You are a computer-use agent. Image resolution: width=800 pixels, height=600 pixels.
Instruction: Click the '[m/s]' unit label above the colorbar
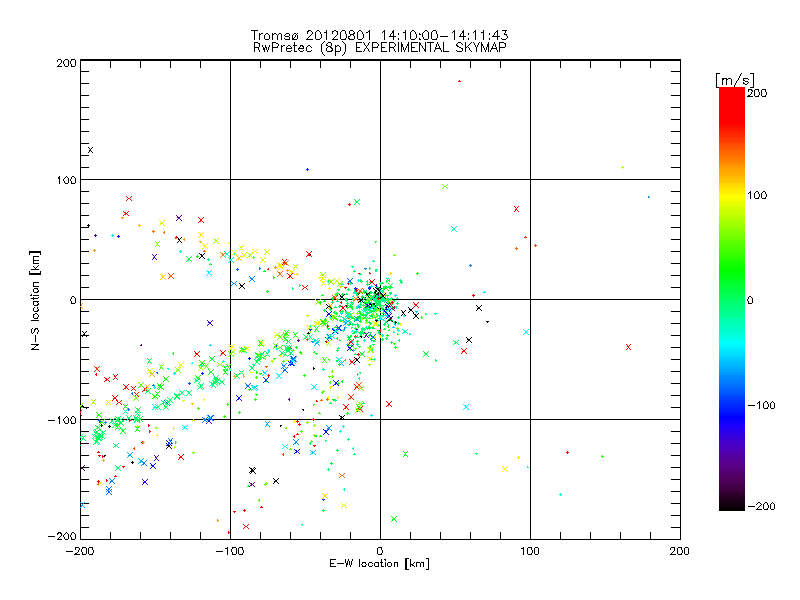735,80
